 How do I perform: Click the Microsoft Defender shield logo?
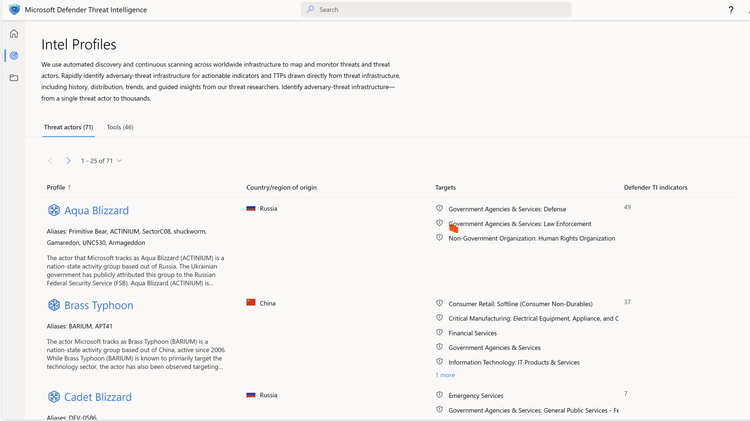[x=14, y=10]
